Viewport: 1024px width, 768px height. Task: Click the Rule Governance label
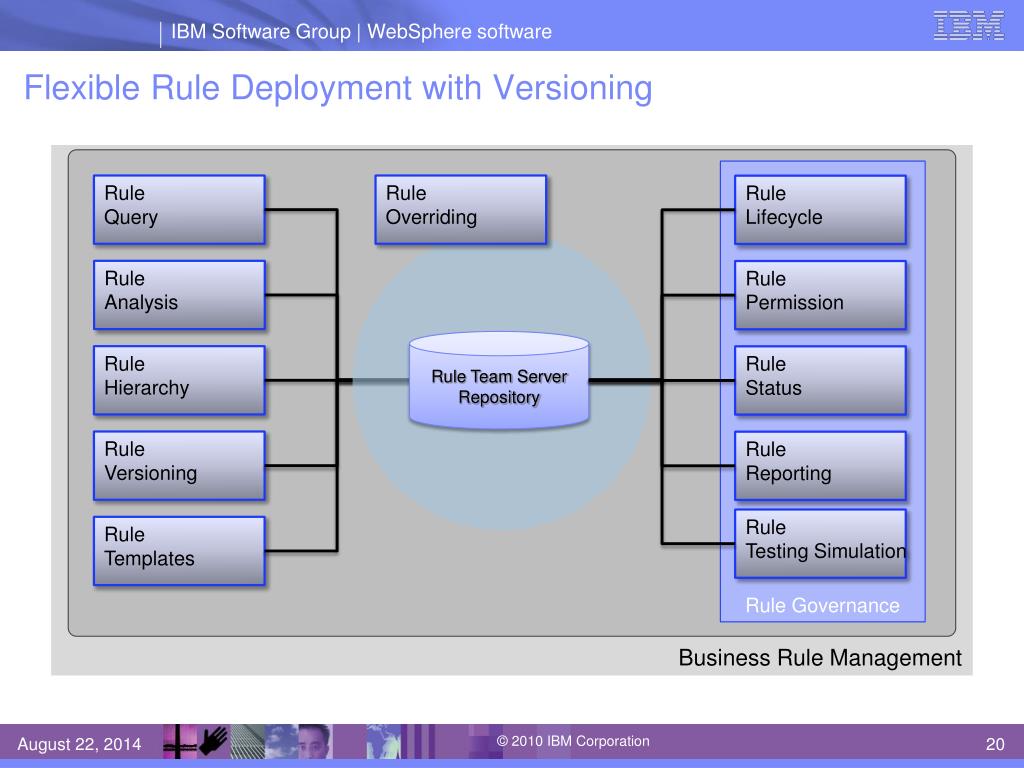click(822, 605)
